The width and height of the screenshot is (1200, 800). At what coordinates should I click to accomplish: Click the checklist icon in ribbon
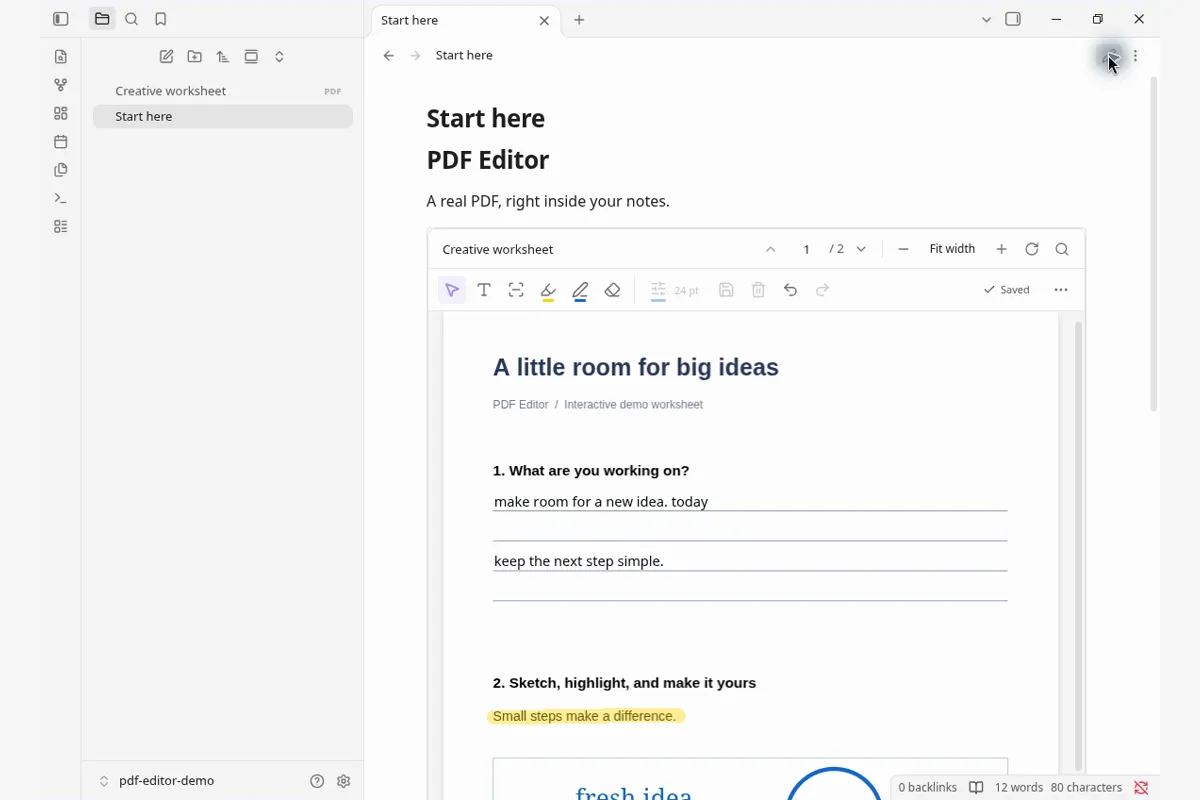pyautogui.click(x=61, y=226)
